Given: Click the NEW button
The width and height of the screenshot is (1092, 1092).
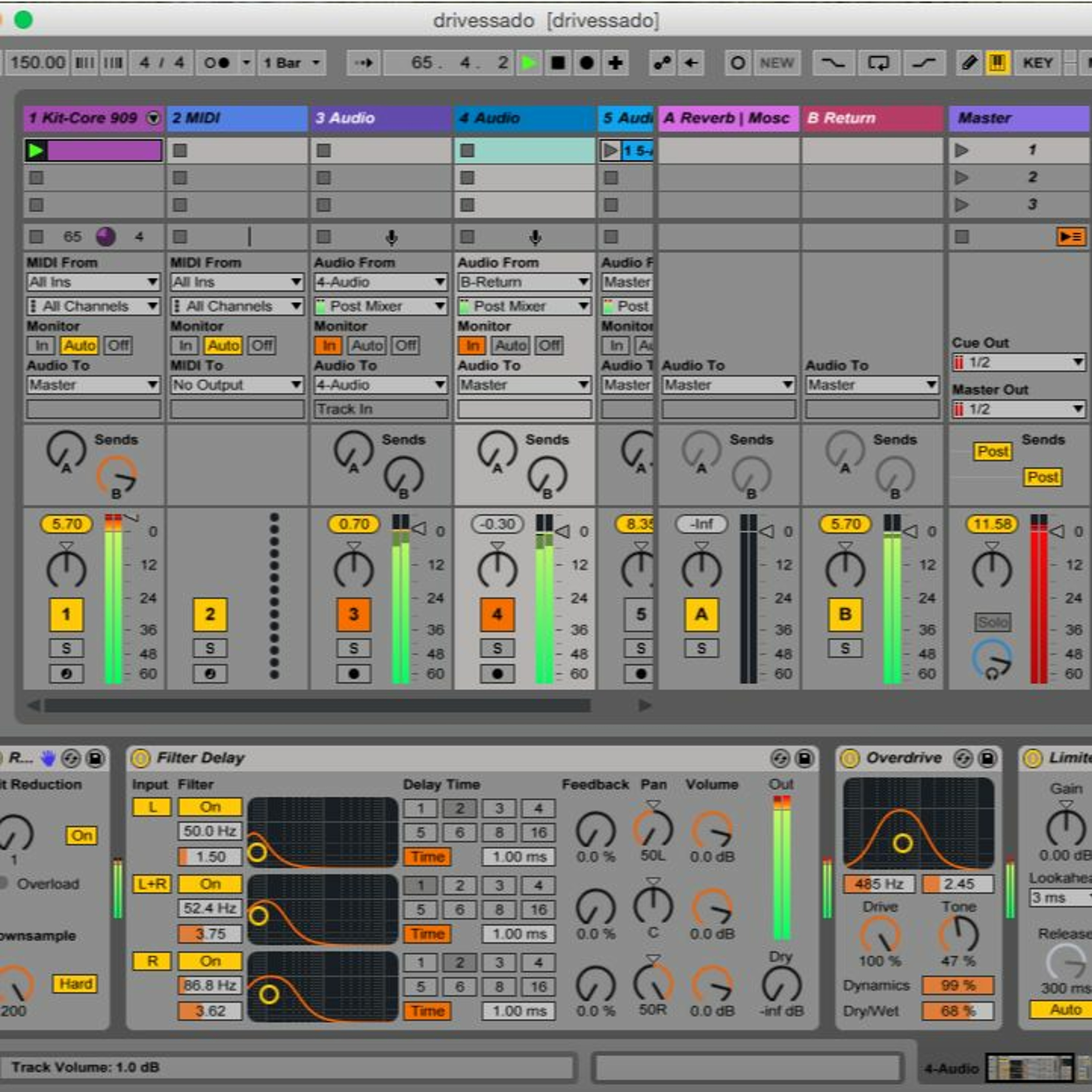Looking at the screenshot, I should tap(776, 63).
